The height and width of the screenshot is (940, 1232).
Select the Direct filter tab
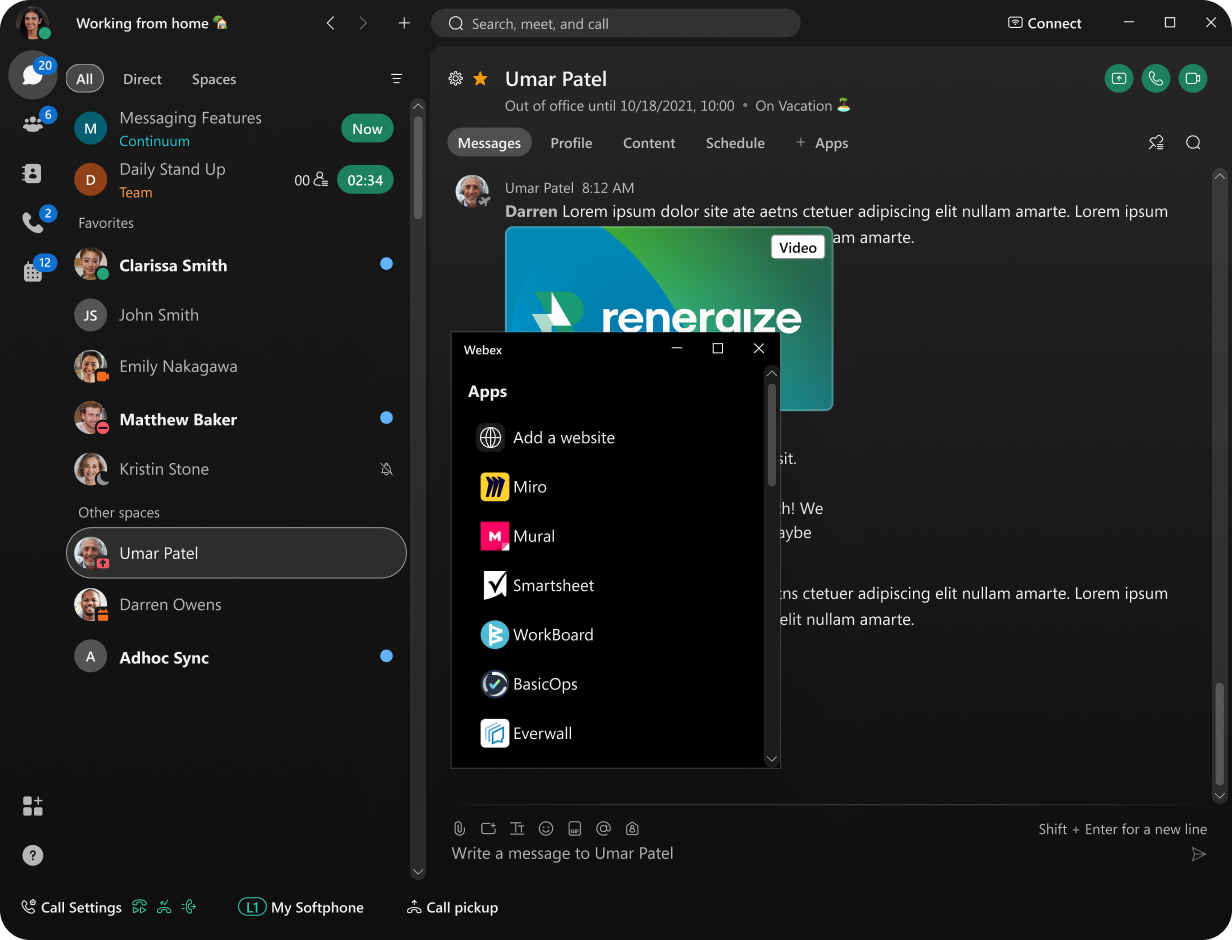(142, 79)
